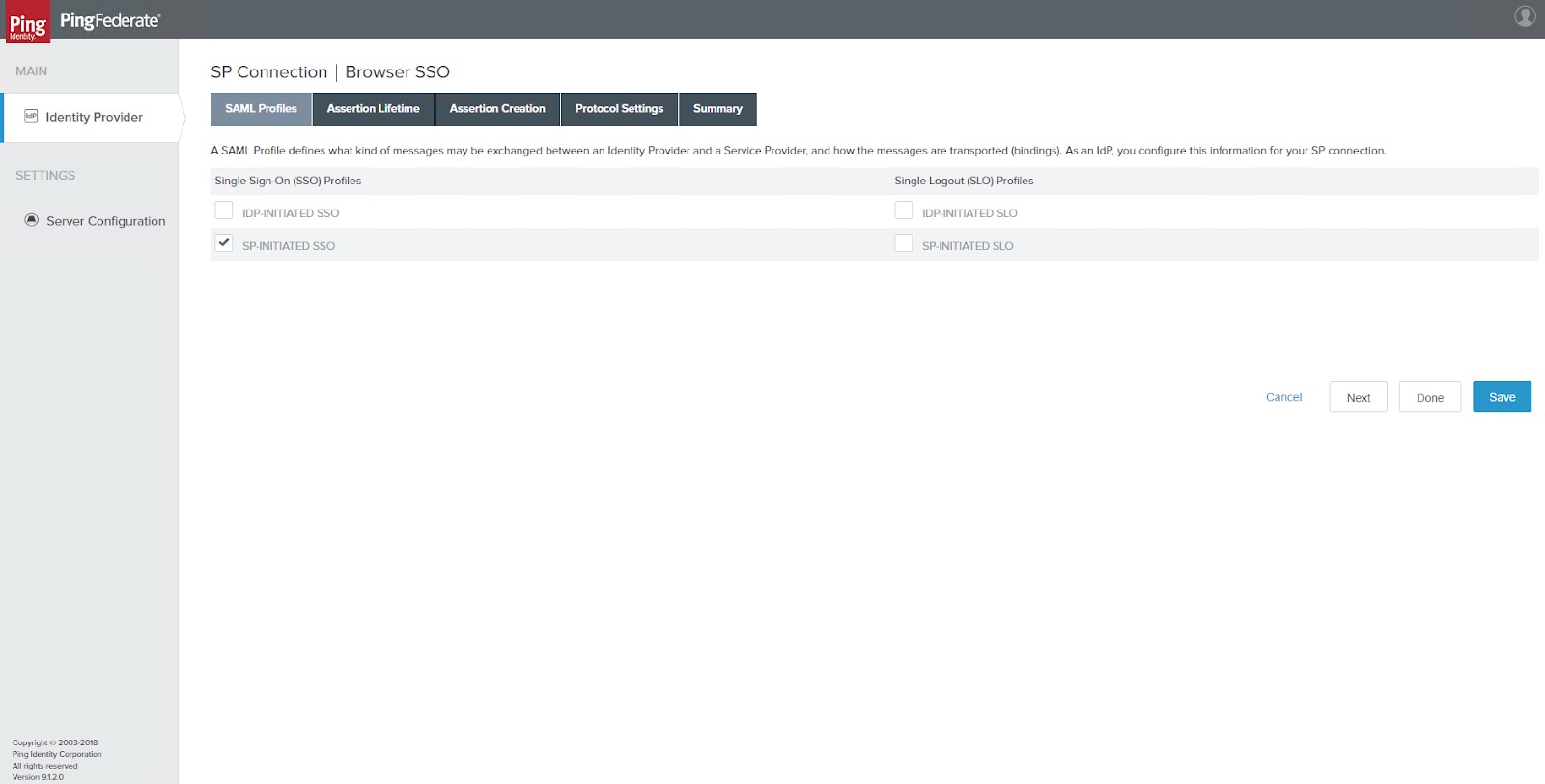The image size is (1545, 784).
Task: Select the SAML Profiles tab
Action: tap(261, 109)
